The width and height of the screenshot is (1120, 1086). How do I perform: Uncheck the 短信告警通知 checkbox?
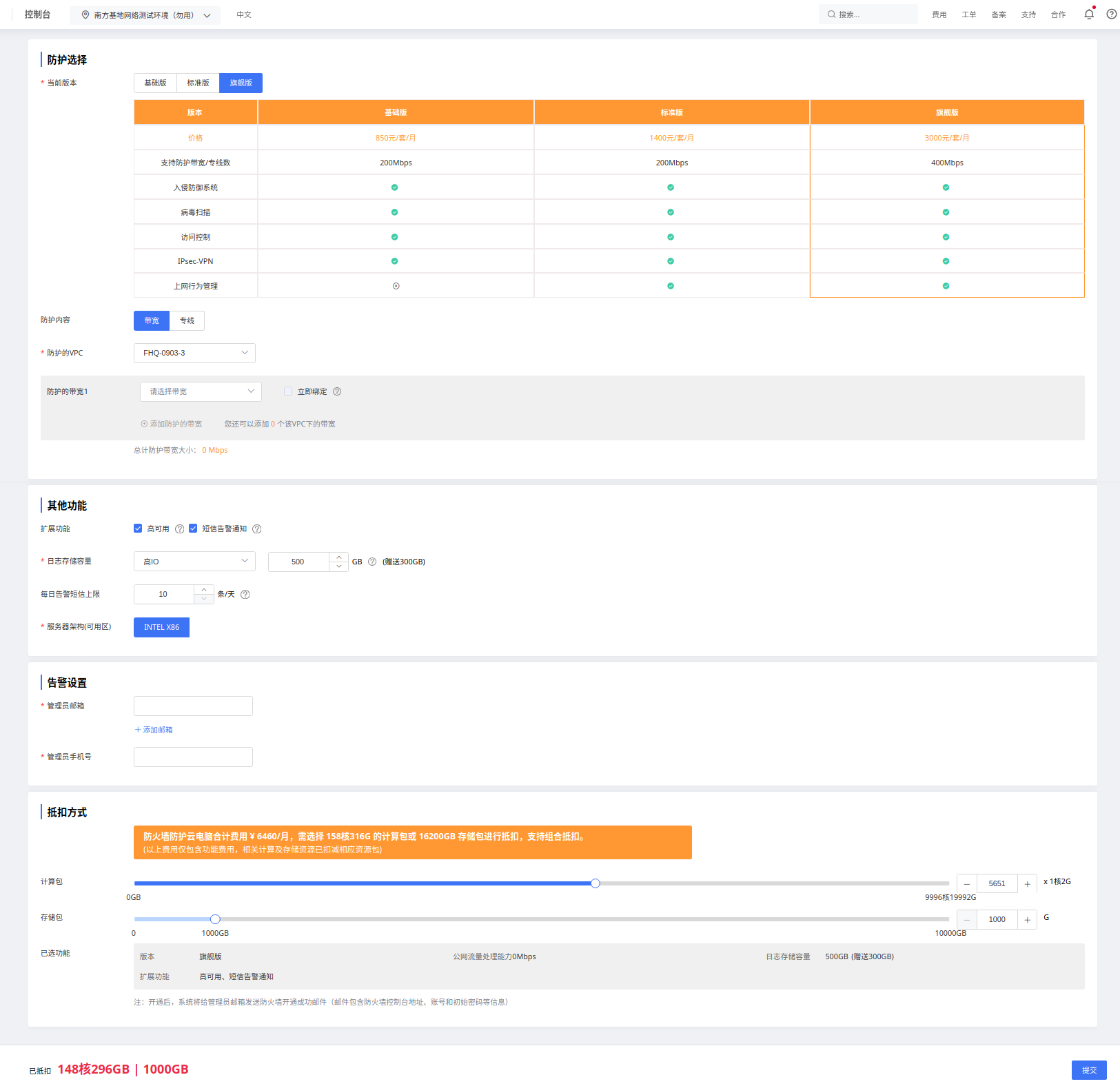point(193,529)
